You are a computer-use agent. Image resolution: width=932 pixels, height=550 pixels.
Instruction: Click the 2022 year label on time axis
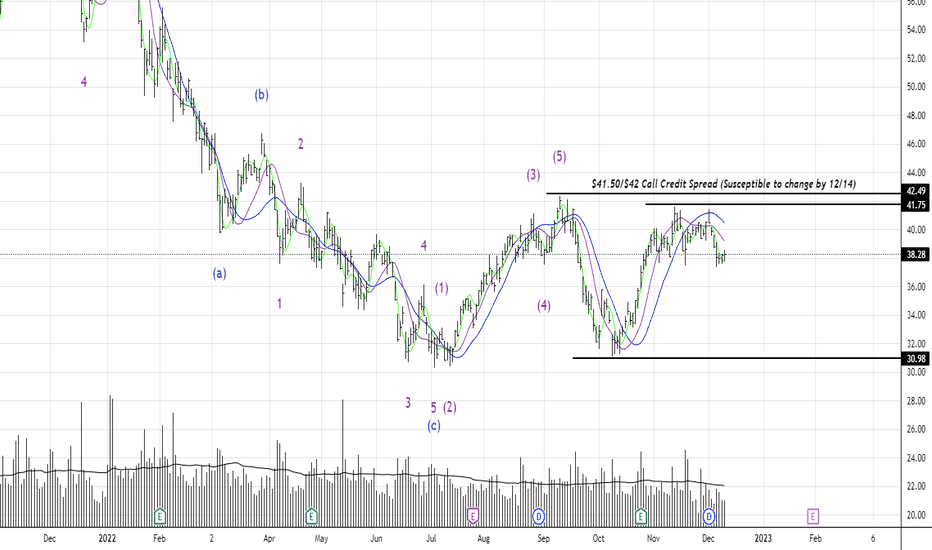tap(107, 539)
